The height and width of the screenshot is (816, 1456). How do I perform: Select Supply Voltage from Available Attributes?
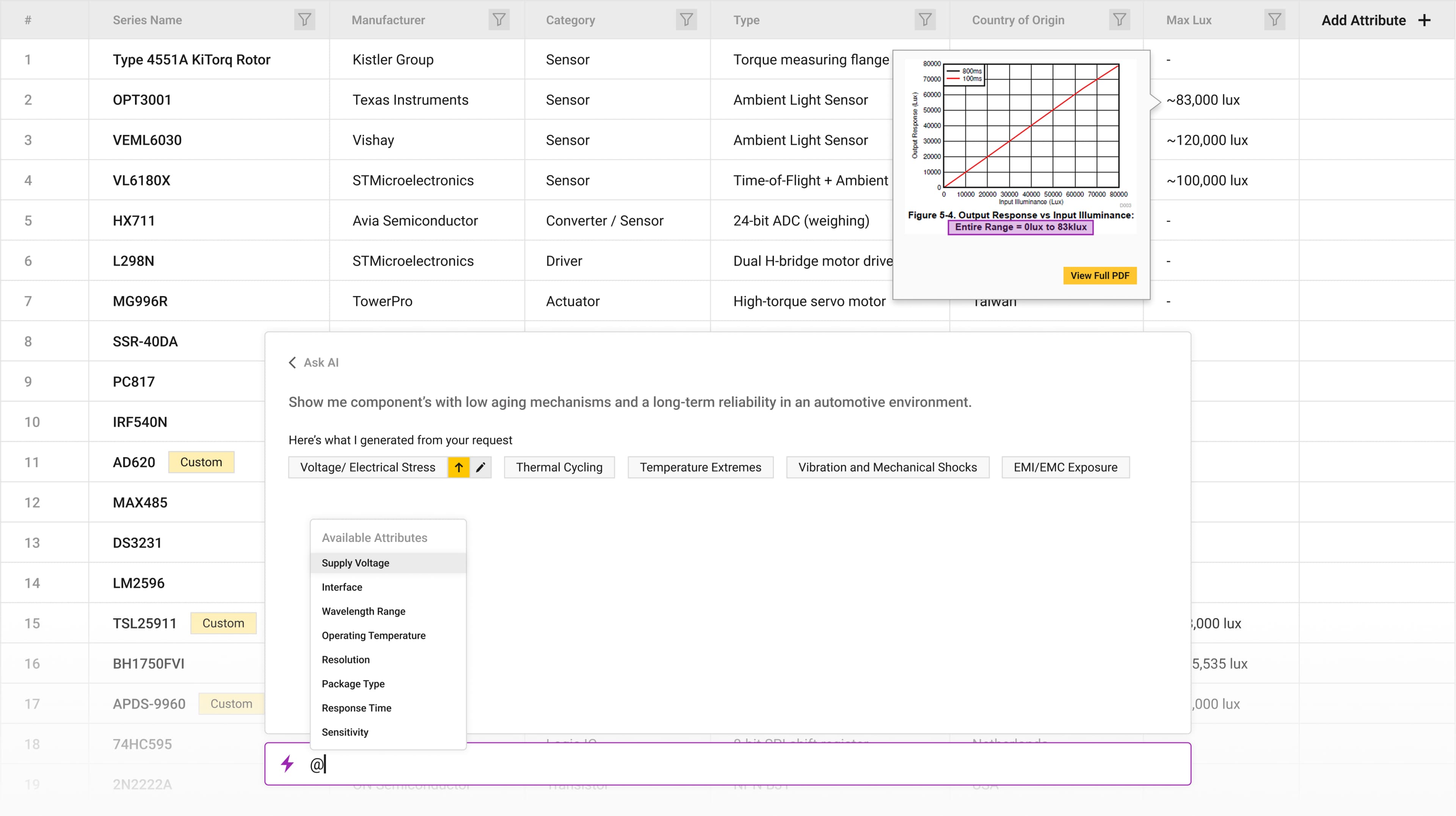[x=356, y=563]
